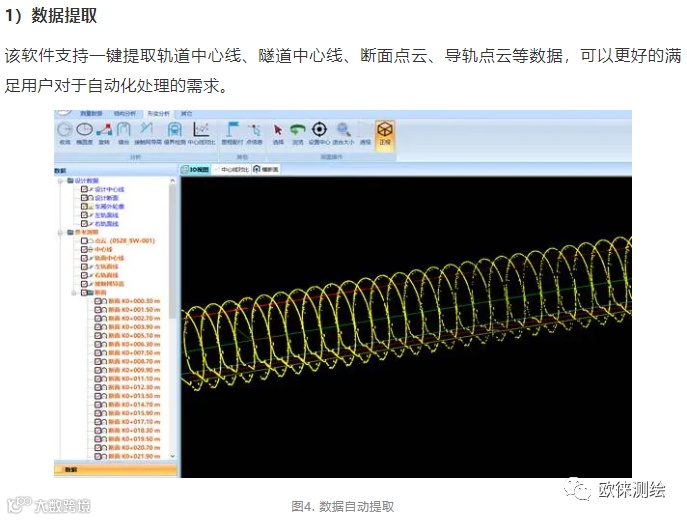
Task: Toggle checkbox for 设计中心线
Action: tap(84, 189)
